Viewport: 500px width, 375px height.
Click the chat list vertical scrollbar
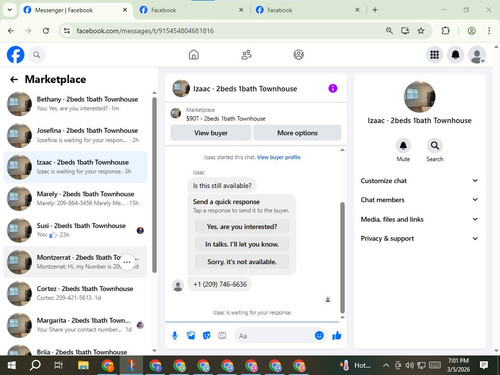tap(154, 185)
